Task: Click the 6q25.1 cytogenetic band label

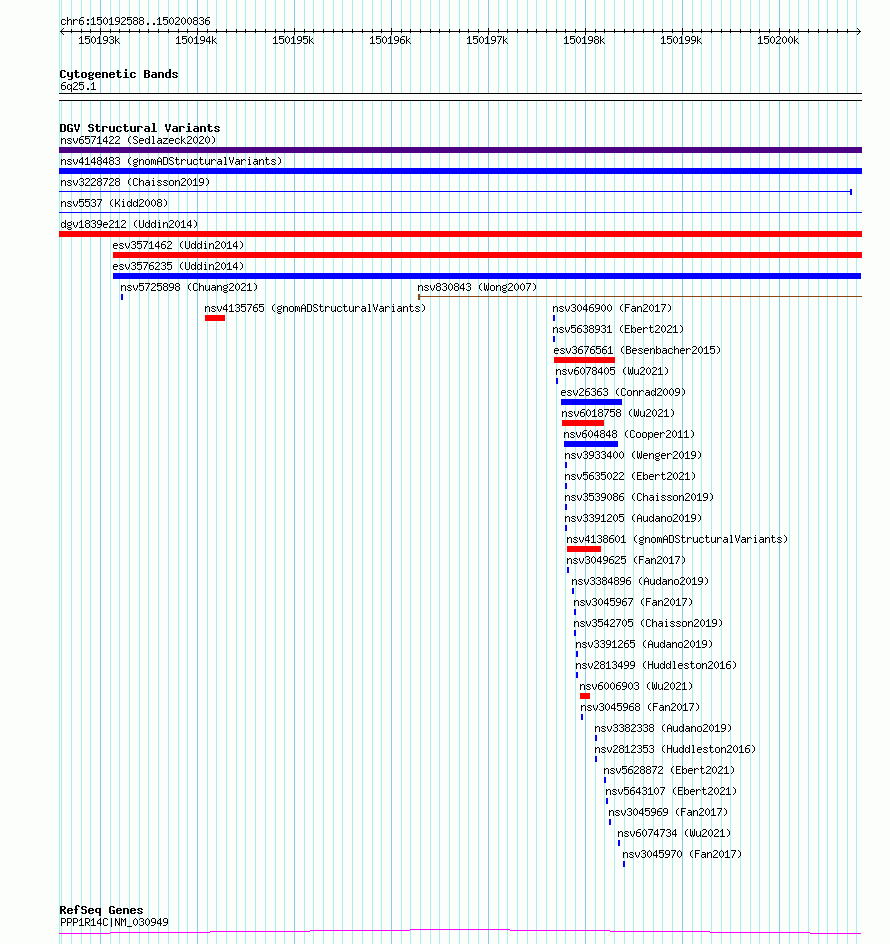Action: point(78,87)
